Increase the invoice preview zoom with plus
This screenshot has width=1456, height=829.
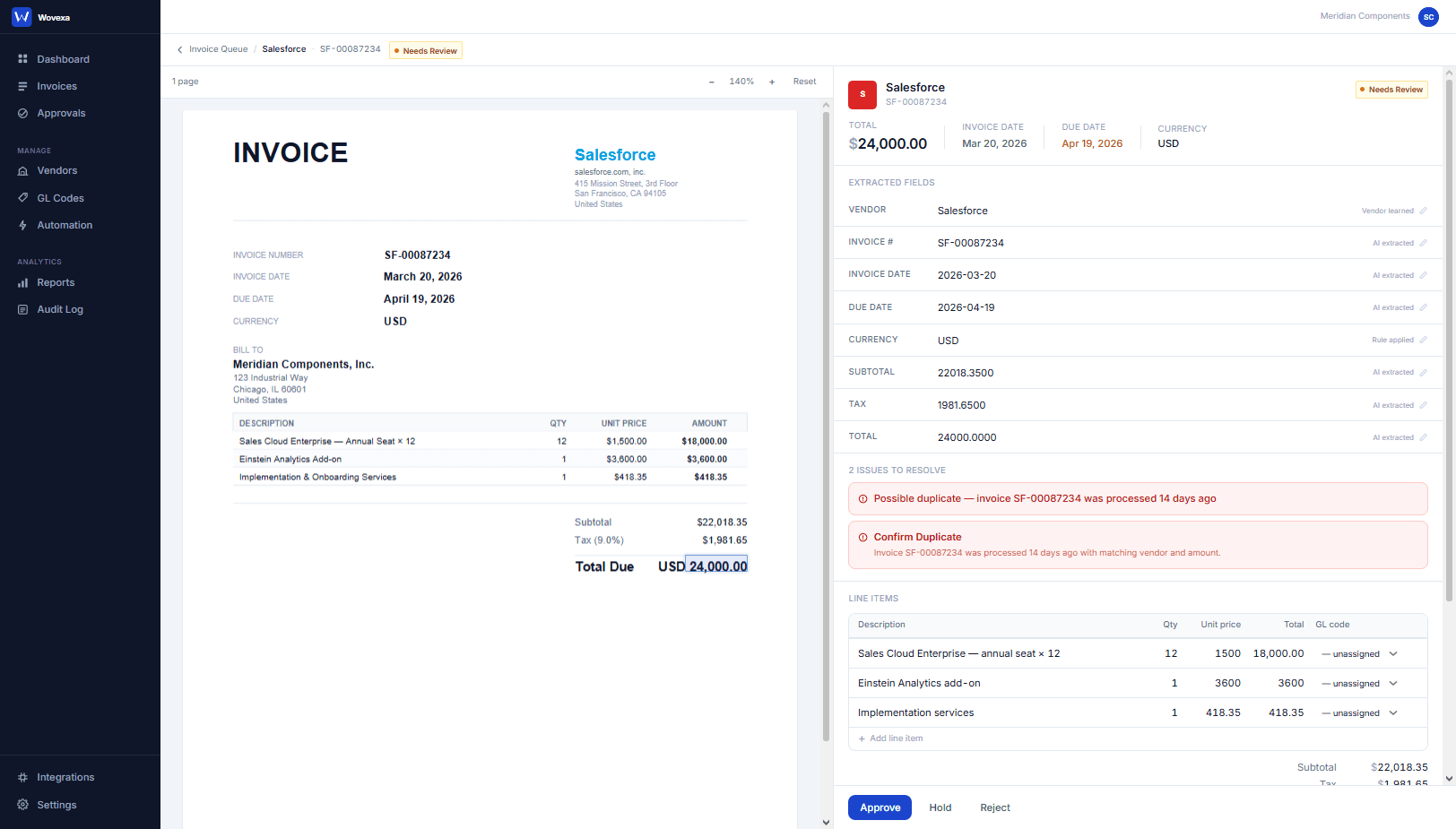(x=772, y=81)
